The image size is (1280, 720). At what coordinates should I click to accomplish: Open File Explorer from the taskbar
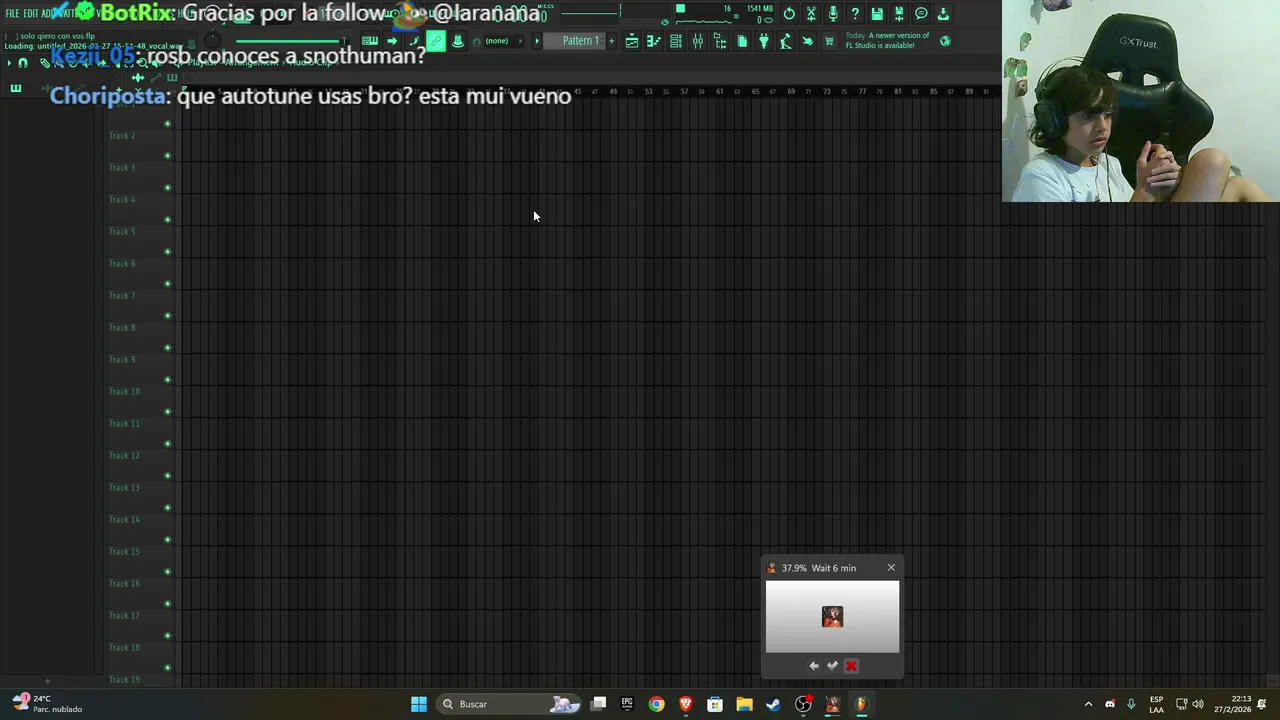pos(744,704)
